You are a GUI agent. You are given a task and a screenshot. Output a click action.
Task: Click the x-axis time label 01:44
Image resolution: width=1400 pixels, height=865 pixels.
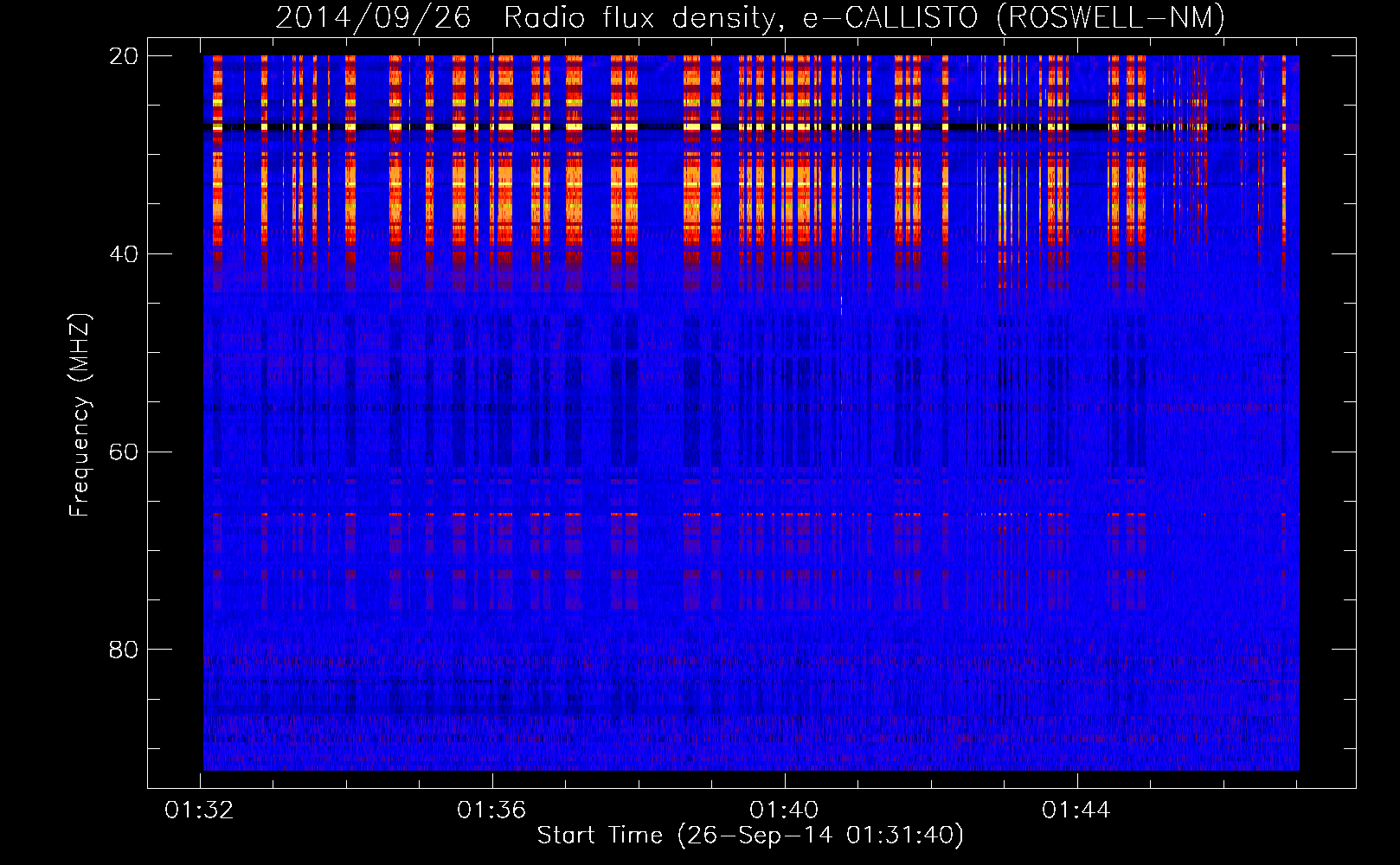tap(1076, 811)
